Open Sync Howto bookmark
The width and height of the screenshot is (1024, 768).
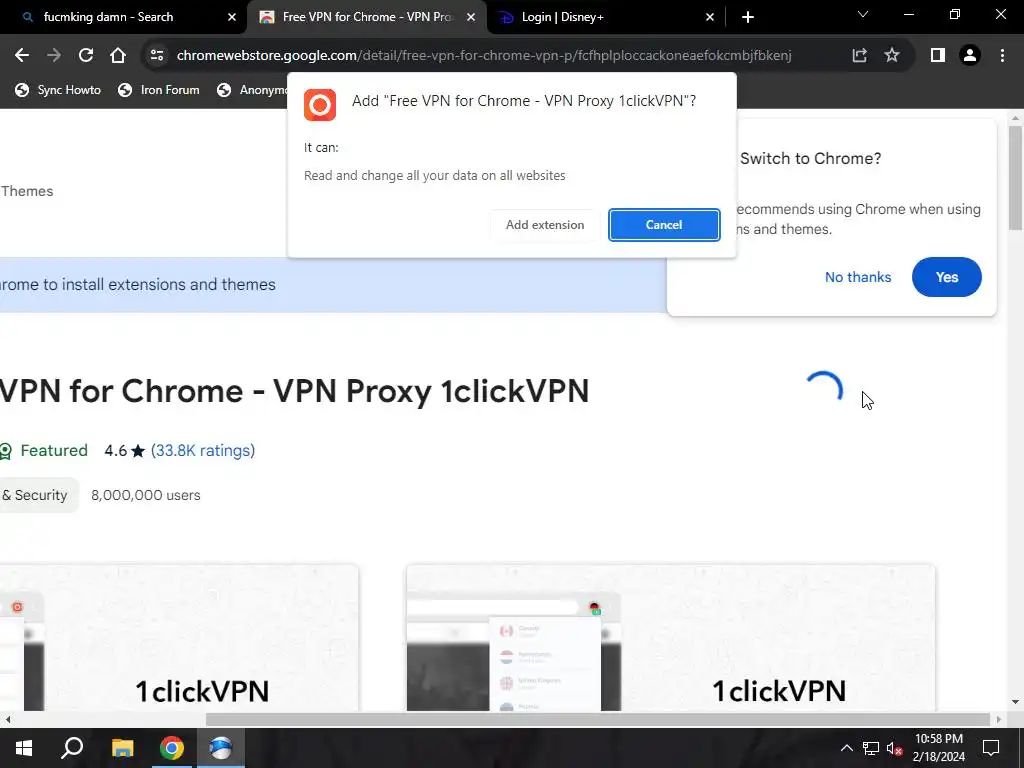58,90
